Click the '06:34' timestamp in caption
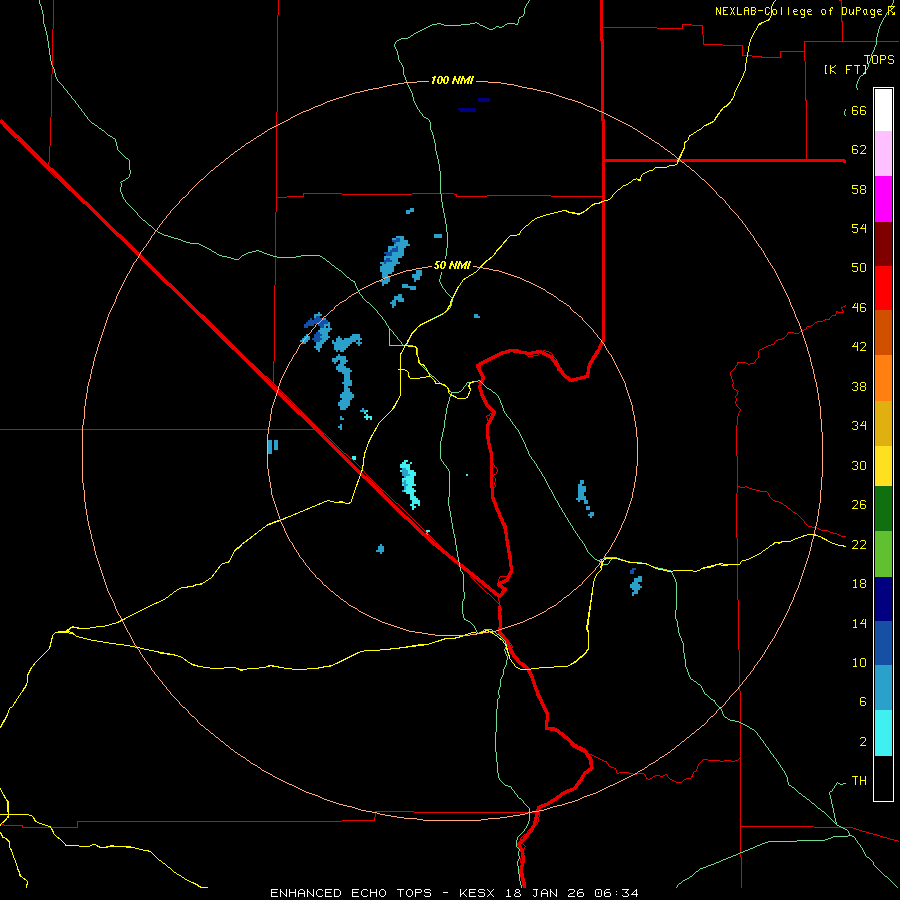The height and width of the screenshot is (900, 900). (x=617, y=893)
